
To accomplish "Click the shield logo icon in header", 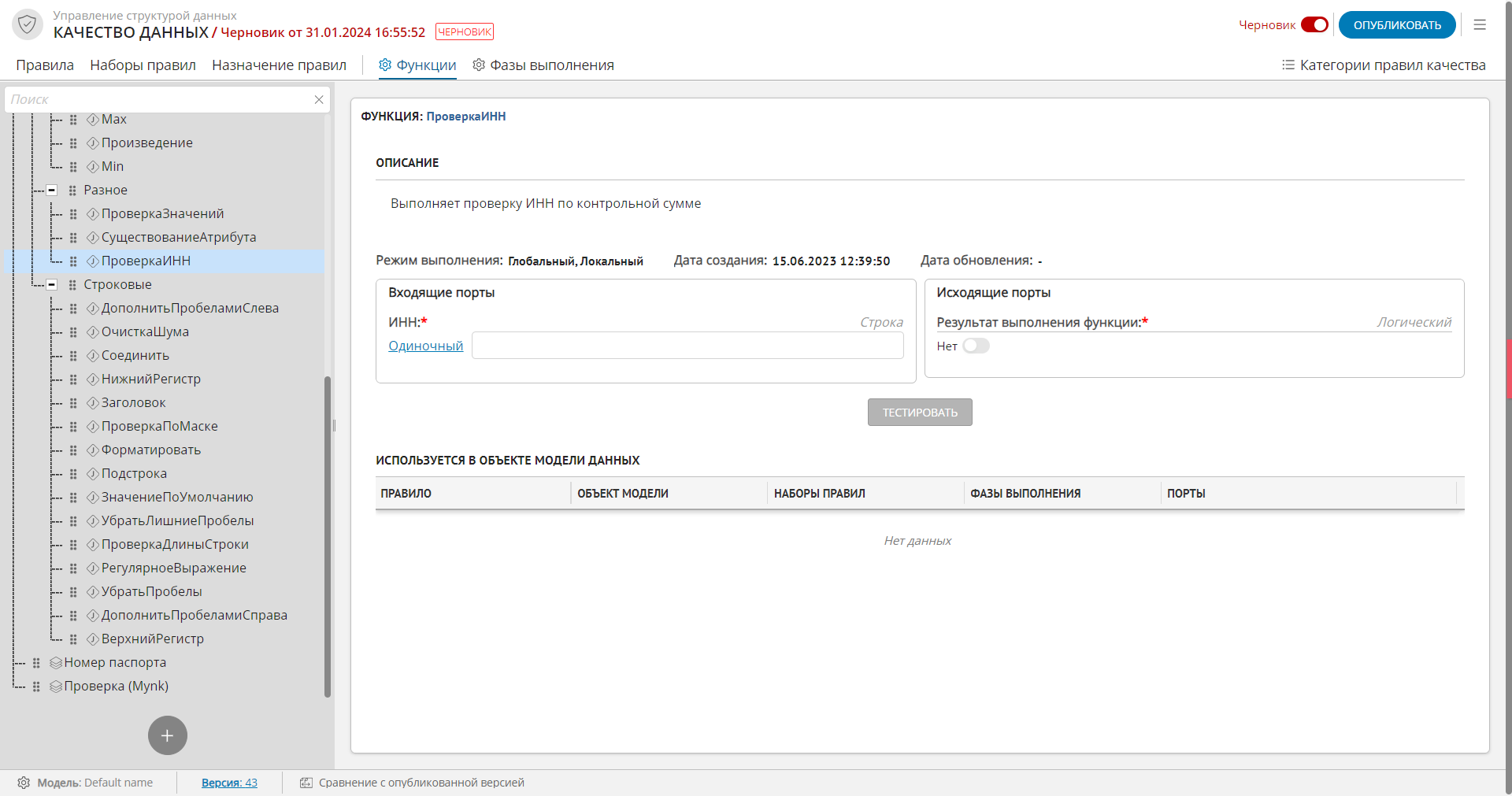I will point(28,24).
